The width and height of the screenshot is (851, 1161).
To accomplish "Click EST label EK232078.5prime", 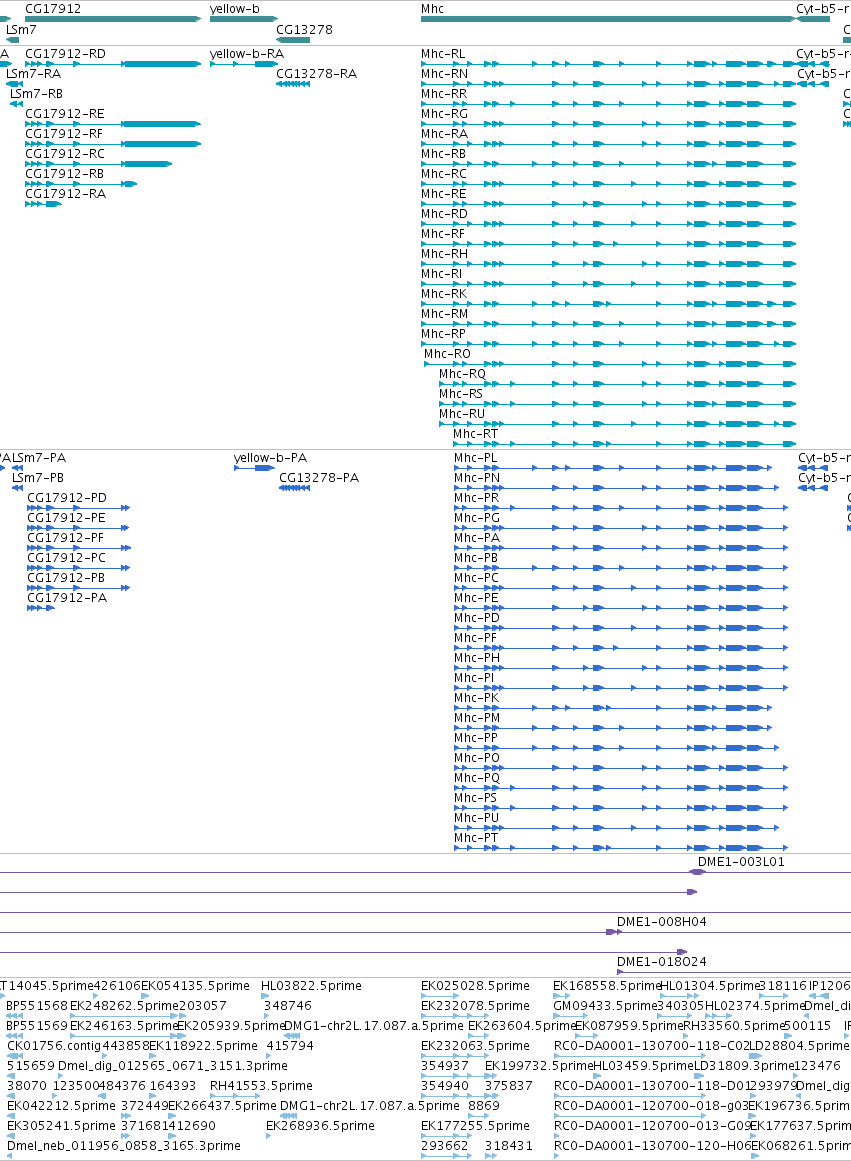I will (x=475, y=1006).
